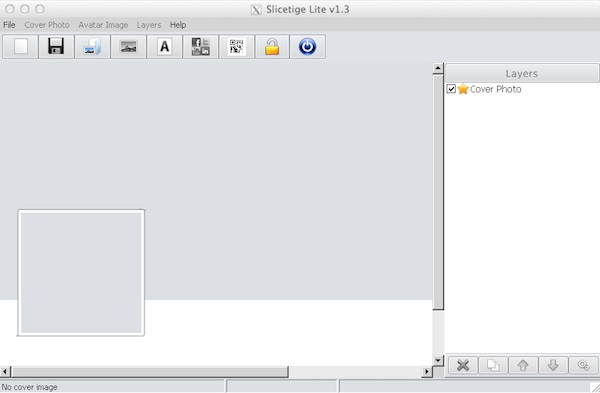
Task: Click the vertical scrollbar down arrow
Action: click(x=438, y=360)
